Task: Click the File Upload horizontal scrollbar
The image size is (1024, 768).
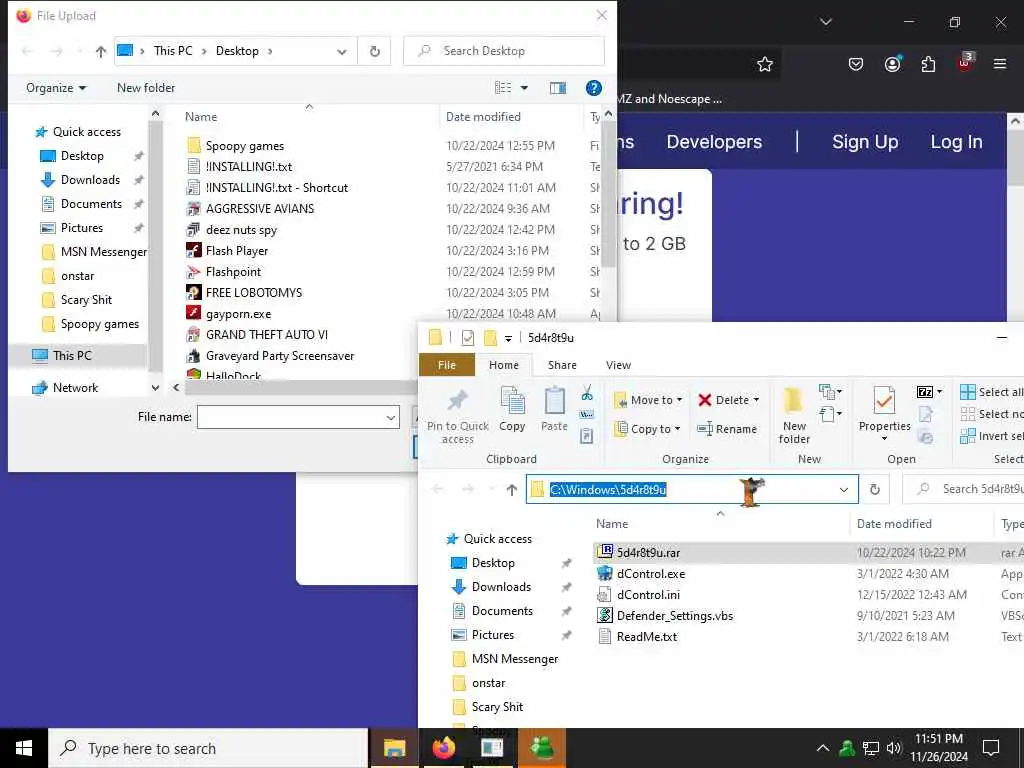Action: [300, 387]
